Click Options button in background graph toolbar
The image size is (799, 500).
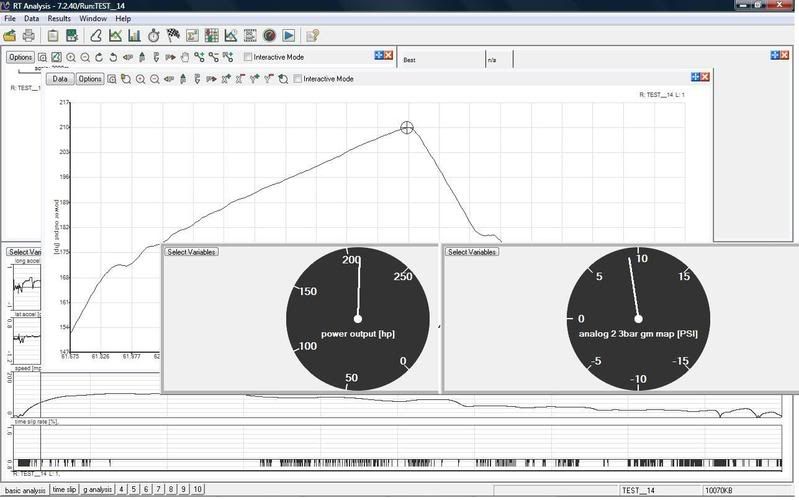coord(21,57)
